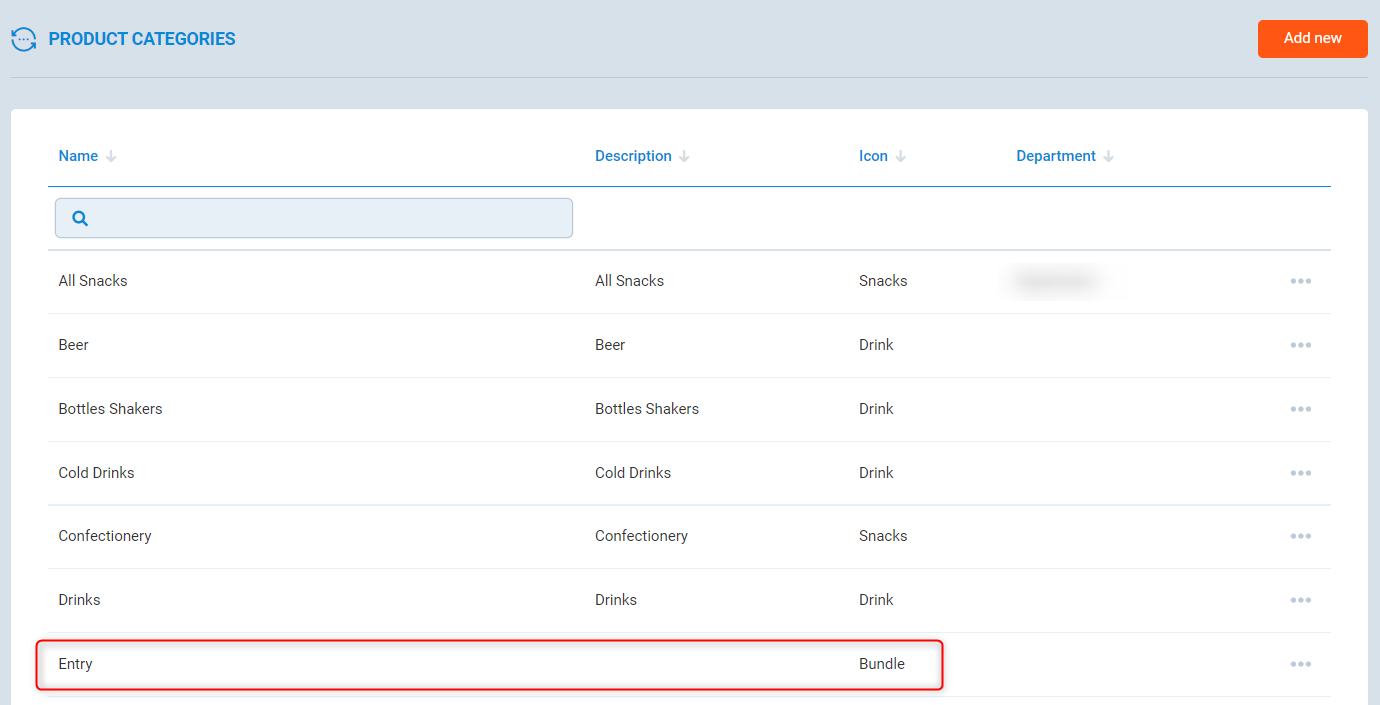1380x705 pixels.
Task: Open the three-dot menu for Bottles Shakers
Action: pos(1300,409)
